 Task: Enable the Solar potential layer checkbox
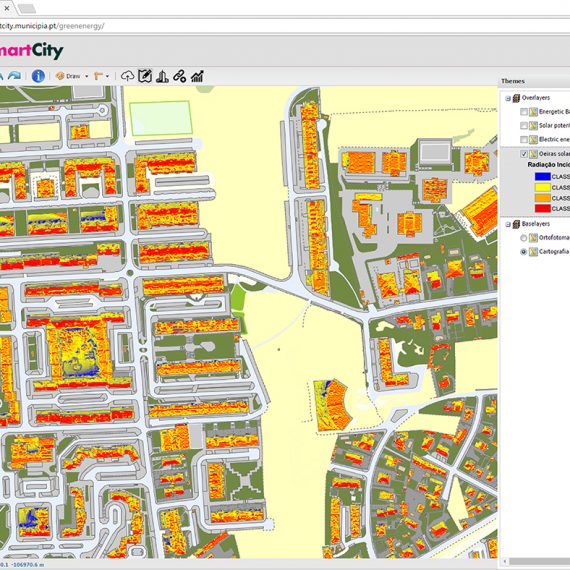[524, 126]
